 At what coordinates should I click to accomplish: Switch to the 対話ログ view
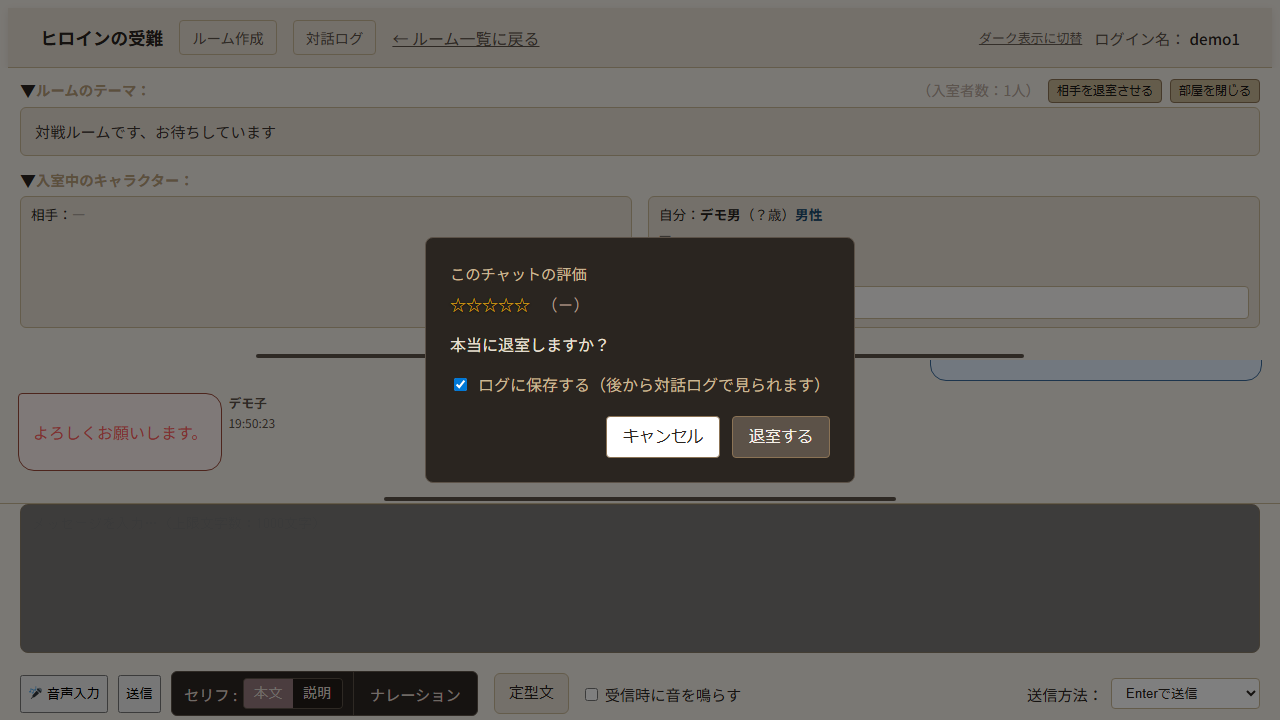coord(334,37)
